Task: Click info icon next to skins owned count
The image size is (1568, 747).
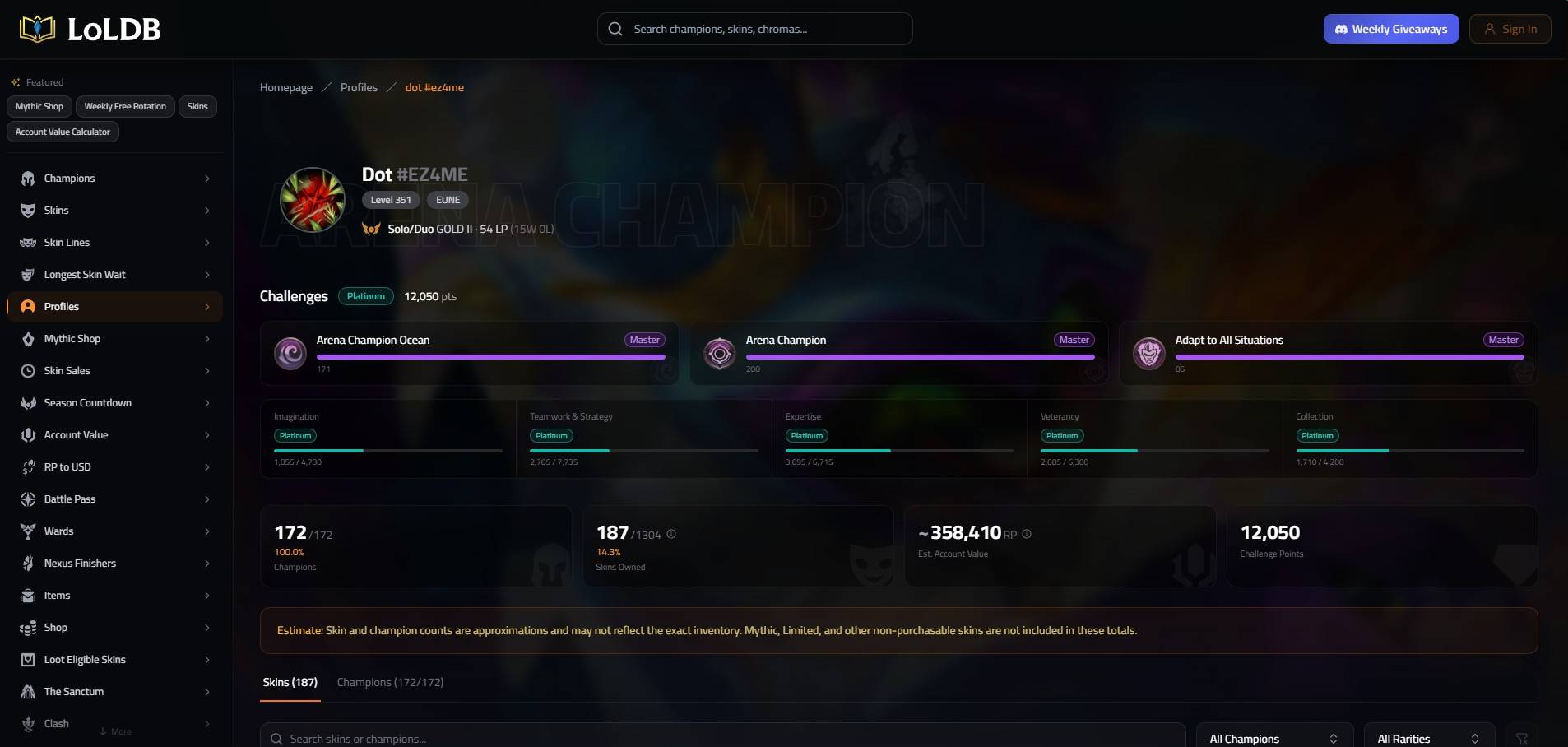Action: (671, 534)
